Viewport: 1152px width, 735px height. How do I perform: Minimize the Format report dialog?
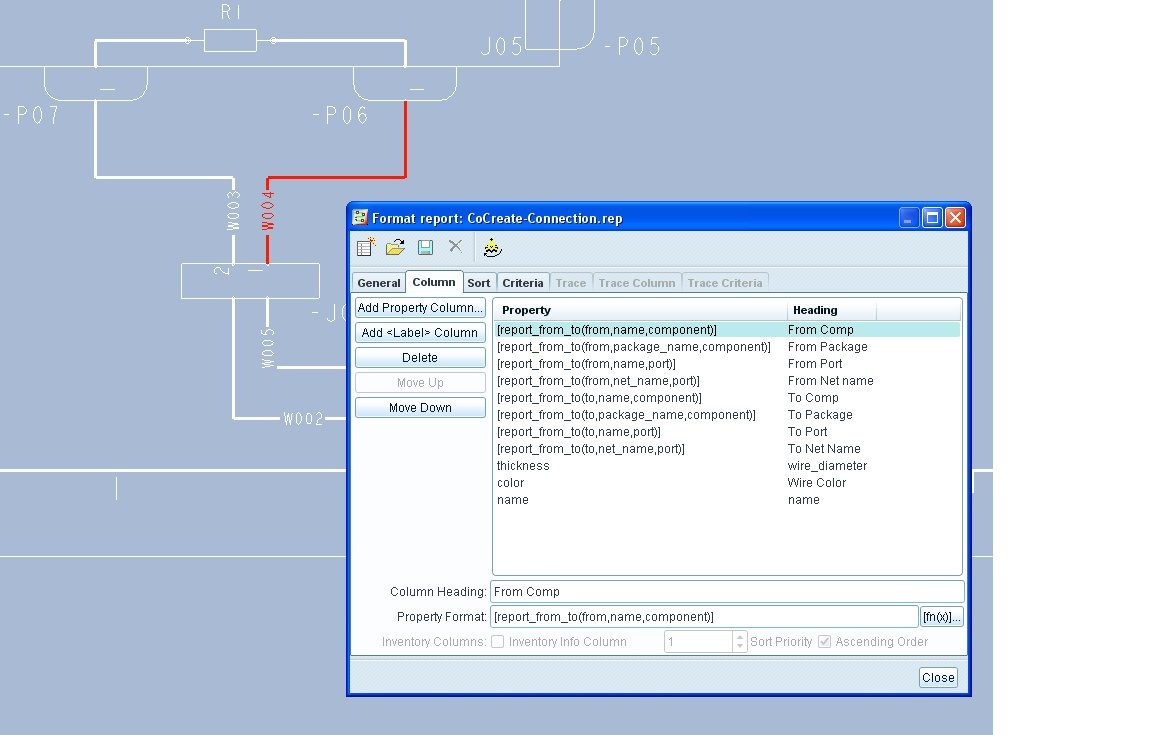tap(909, 218)
